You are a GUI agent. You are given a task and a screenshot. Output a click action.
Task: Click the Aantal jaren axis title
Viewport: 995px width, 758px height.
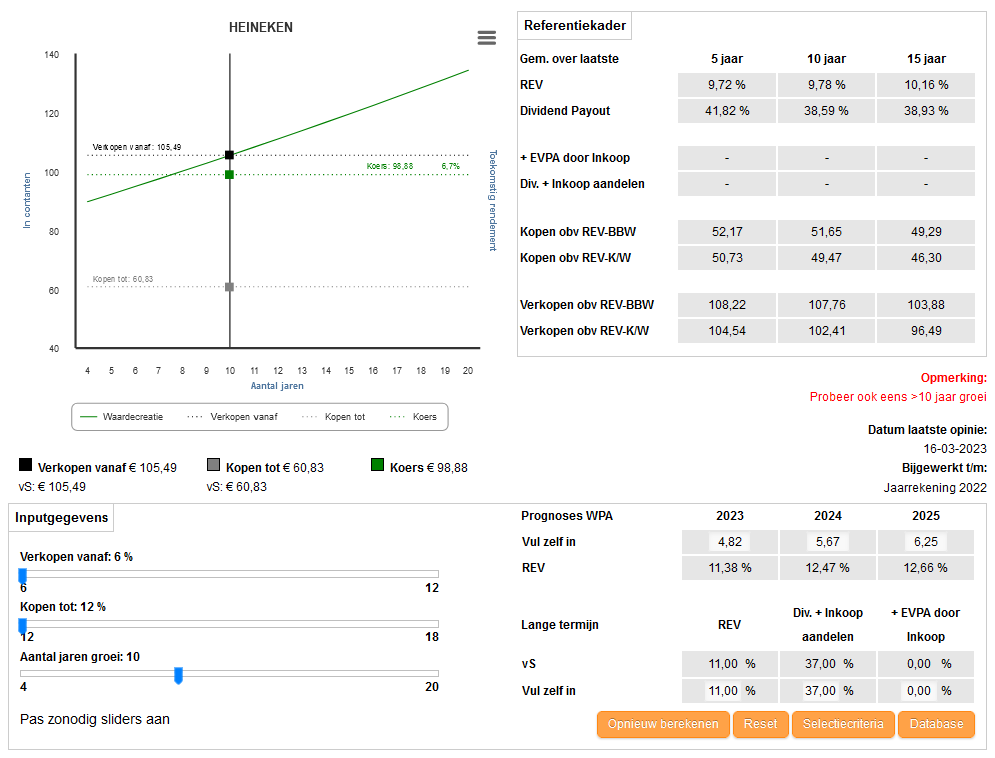pos(277,386)
